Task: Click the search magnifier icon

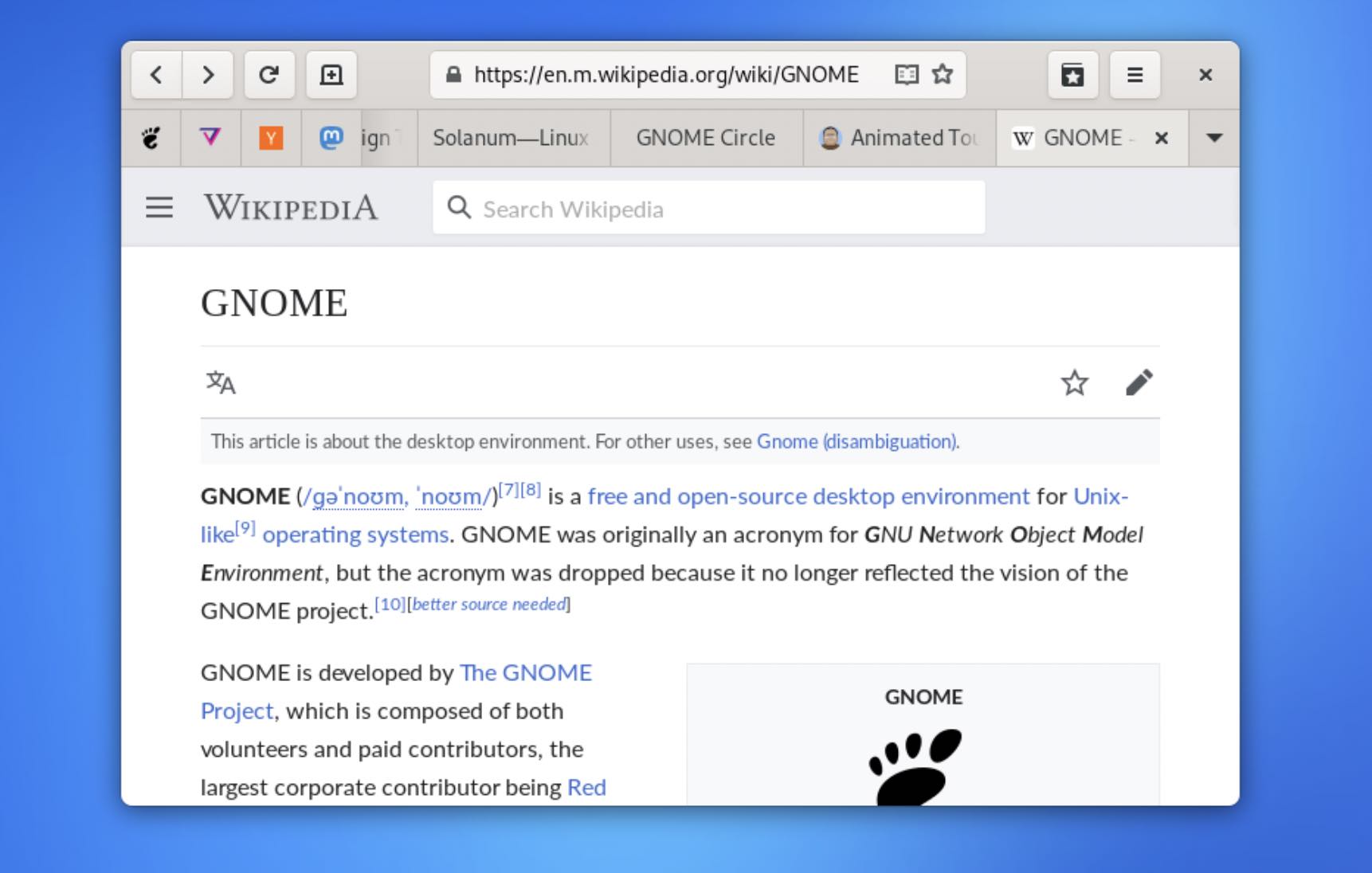Action: pyautogui.click(x=459, y=208)
